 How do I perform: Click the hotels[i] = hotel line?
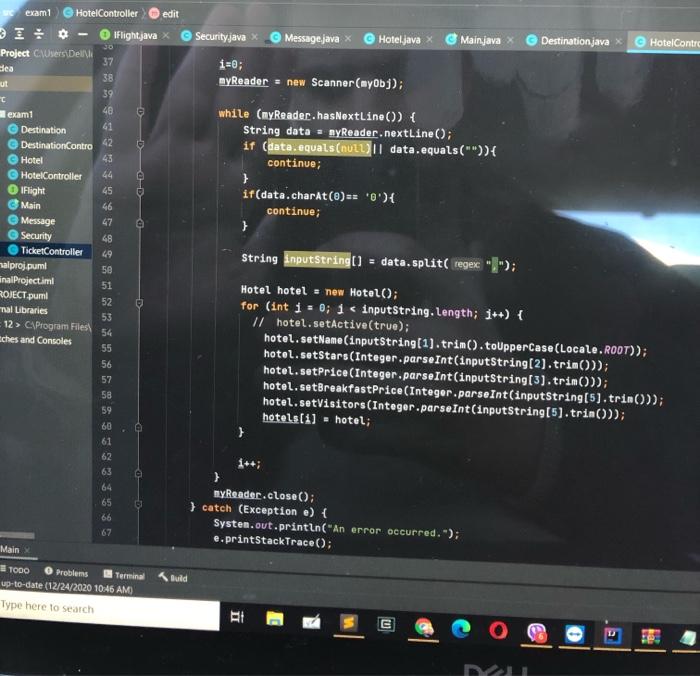316,419
